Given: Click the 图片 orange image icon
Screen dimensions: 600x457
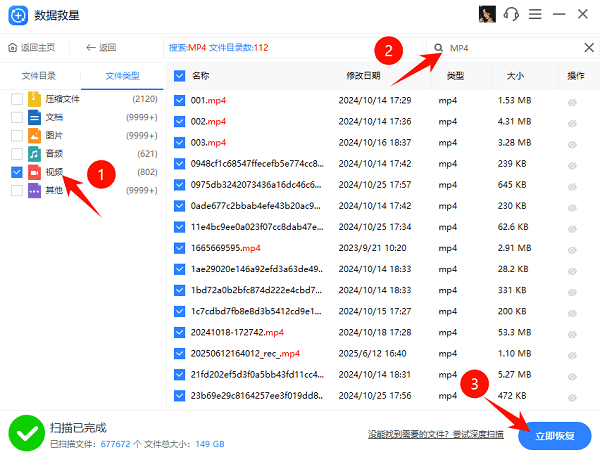Looking at the screenshot, I should point(34,135).
